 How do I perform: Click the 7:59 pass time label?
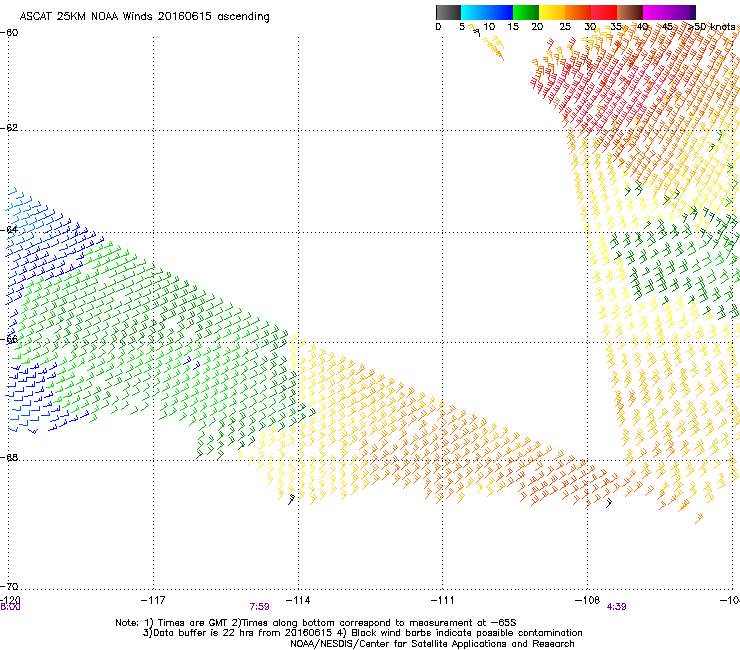click(x=260, y=607)
